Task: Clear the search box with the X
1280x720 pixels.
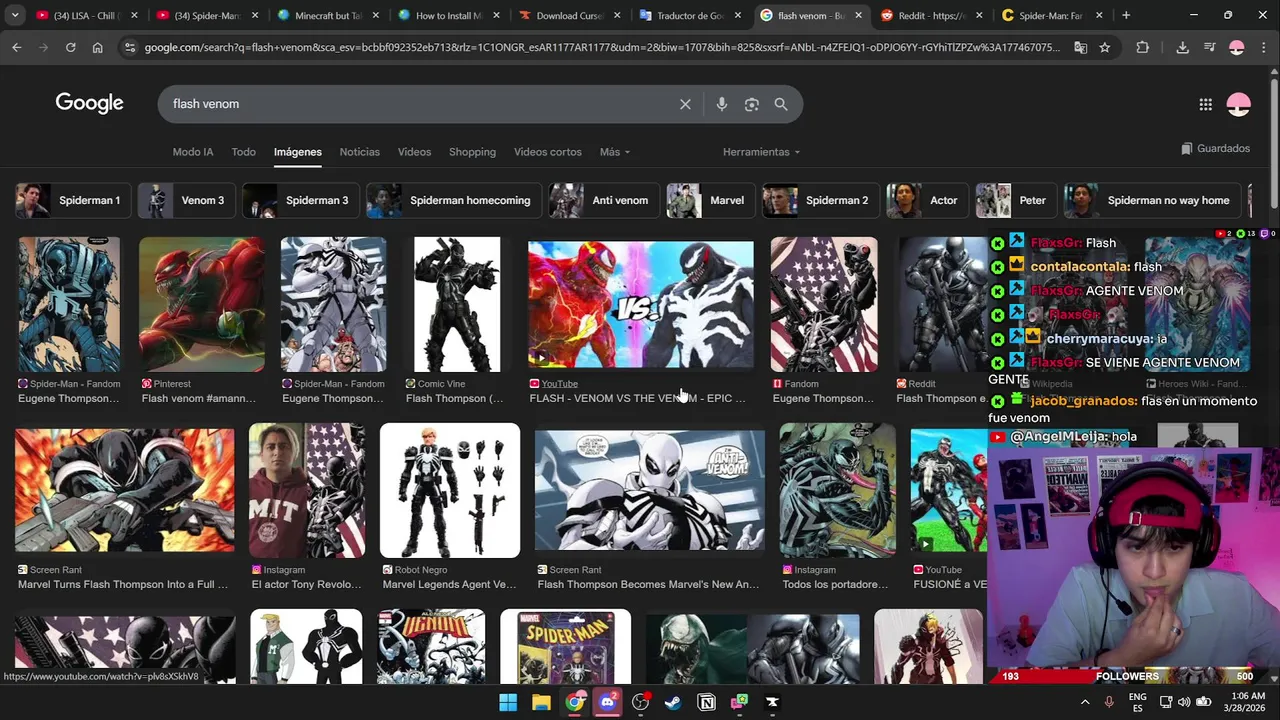Action: click(685, 104)
